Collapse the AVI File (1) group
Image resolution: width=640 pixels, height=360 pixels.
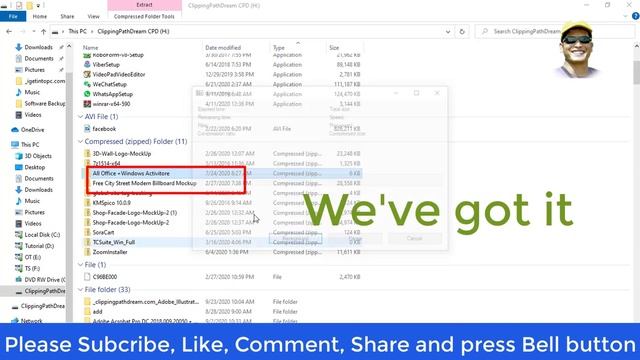tap(80, 117)
